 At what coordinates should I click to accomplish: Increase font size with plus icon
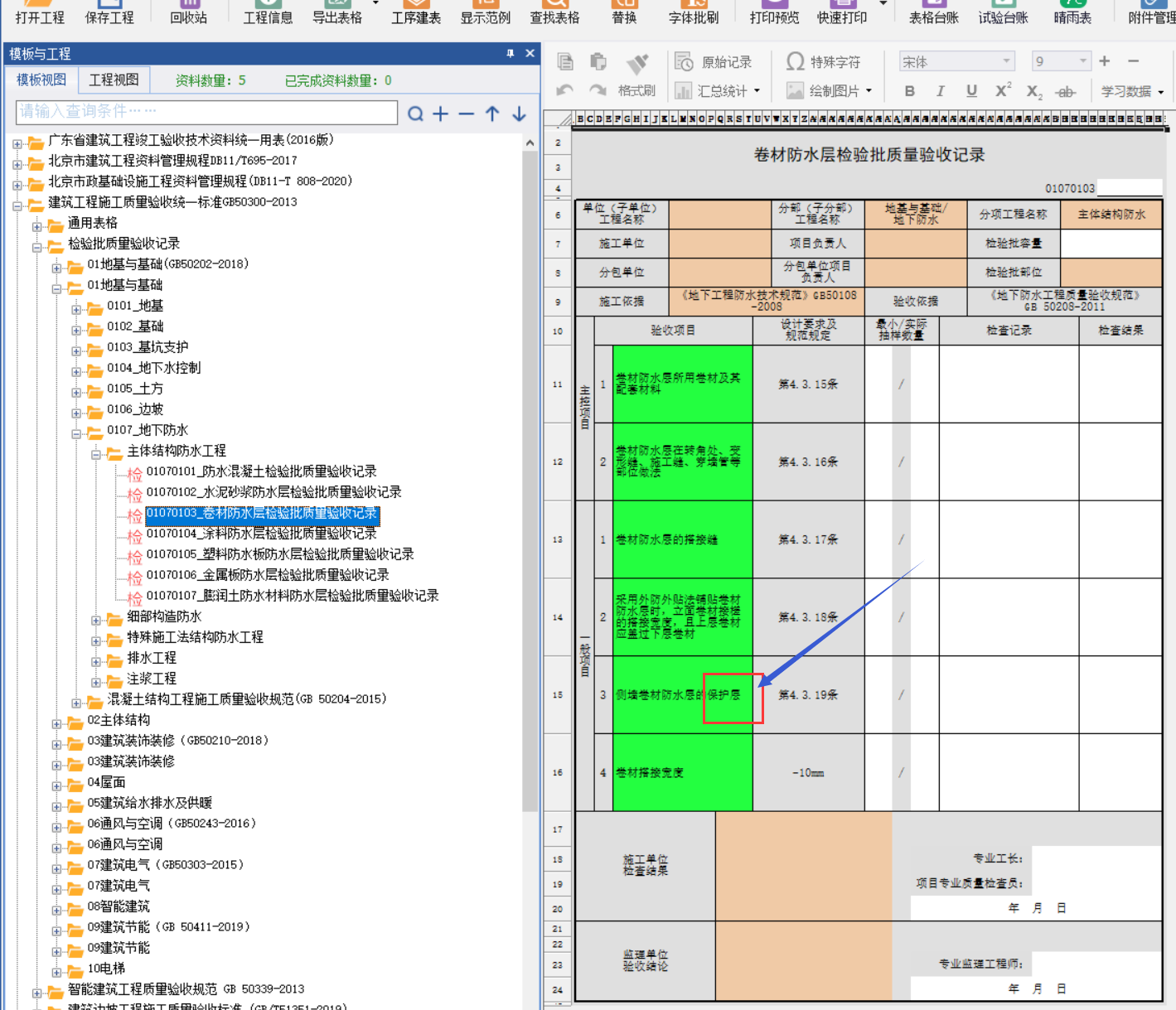1104,61
